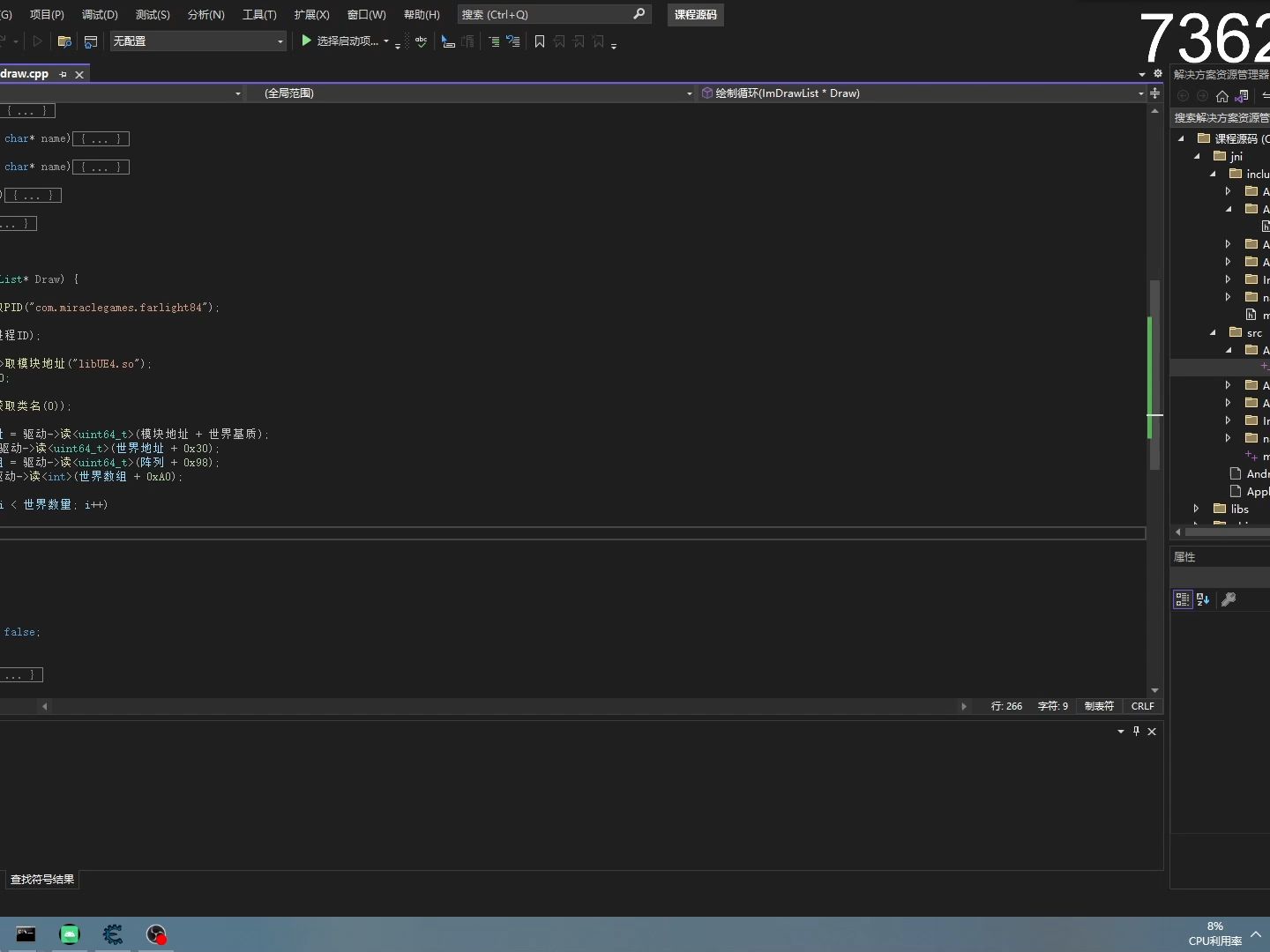The width and height of the screenshot is (1270, 952).
Task: Open the 窗口(W) menu
Action: coord(366,14)
